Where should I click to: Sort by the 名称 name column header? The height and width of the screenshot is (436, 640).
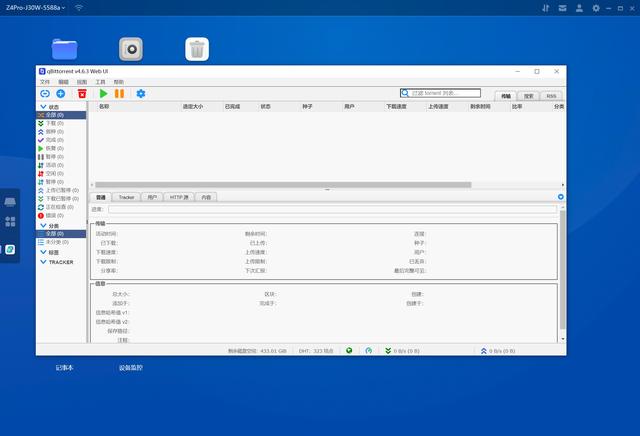(x=104, y=107)
